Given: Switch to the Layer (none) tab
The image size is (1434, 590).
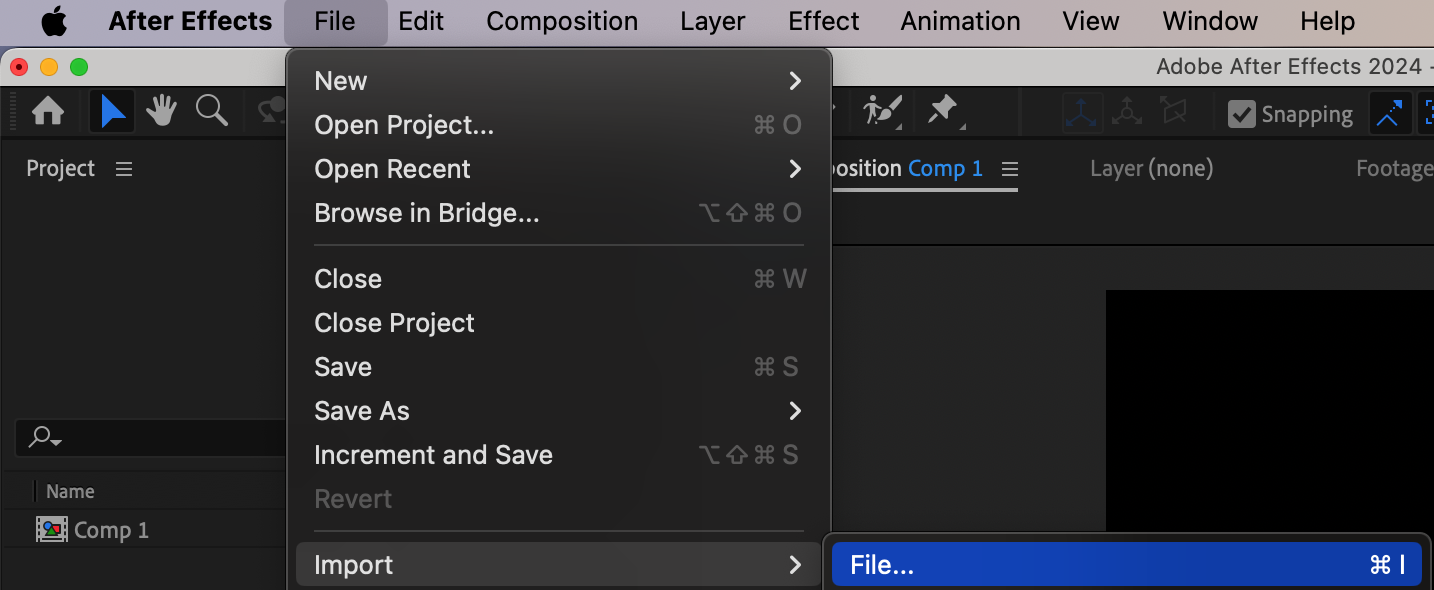Looking at the screenshot, I should point(1151,169).
